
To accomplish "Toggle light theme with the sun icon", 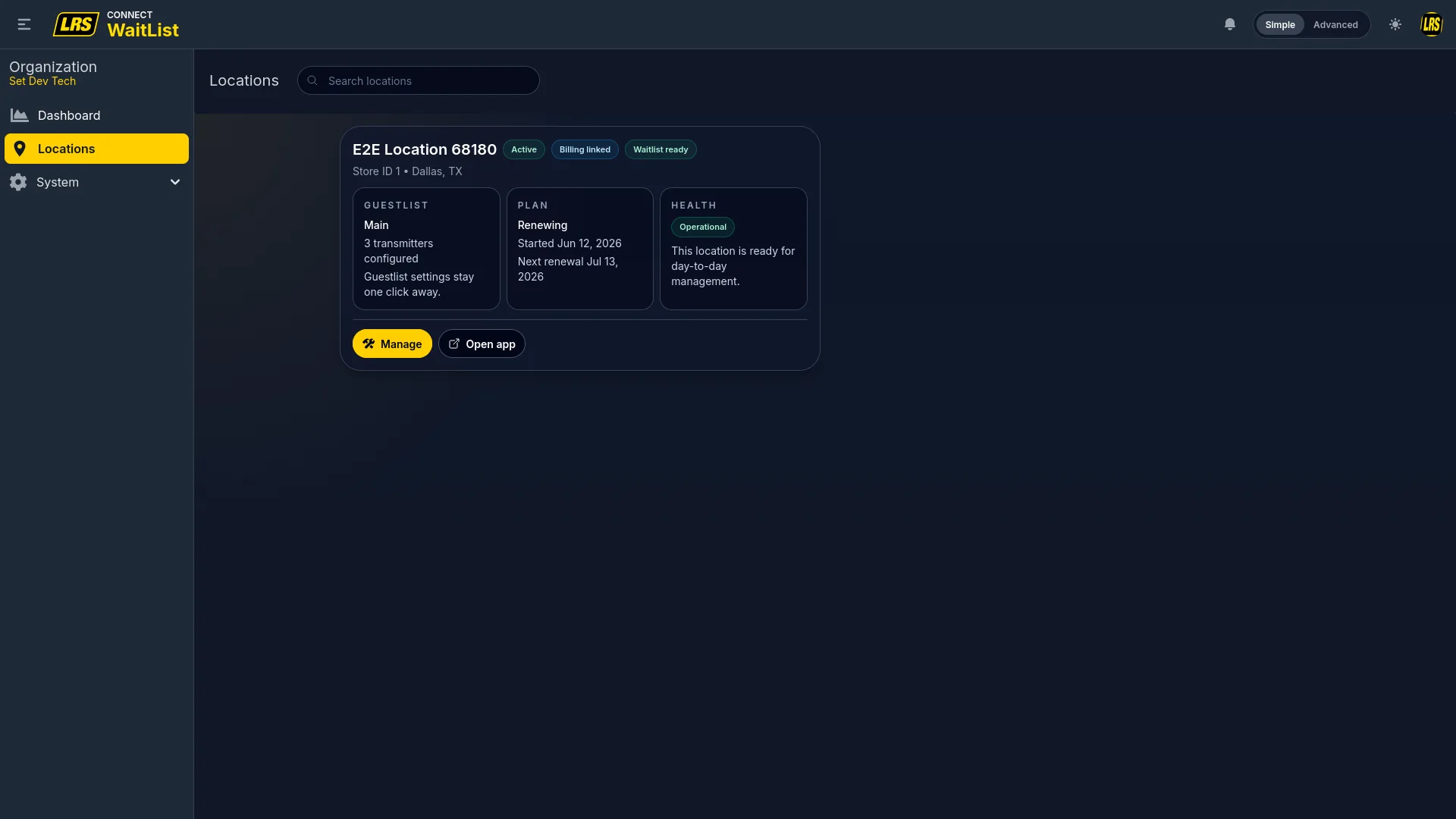I will pyautogui.click(x=1395, y=24).
